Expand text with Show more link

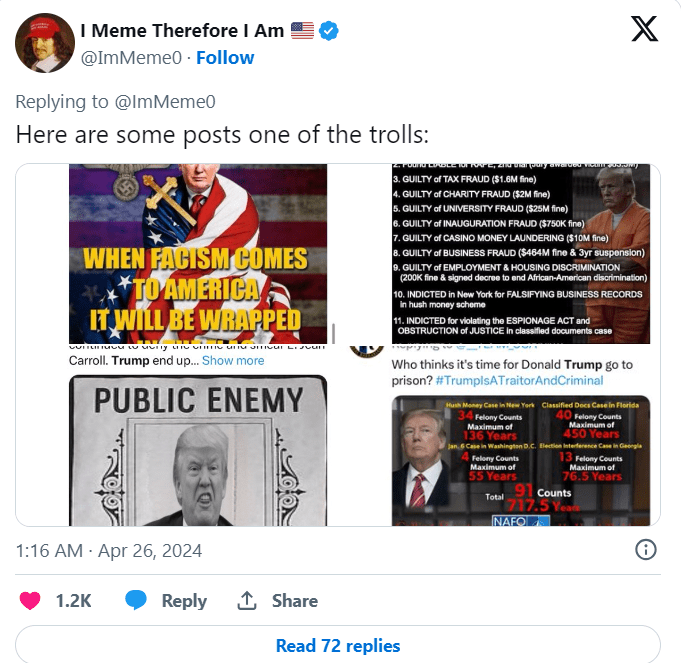tap(233, 361)
